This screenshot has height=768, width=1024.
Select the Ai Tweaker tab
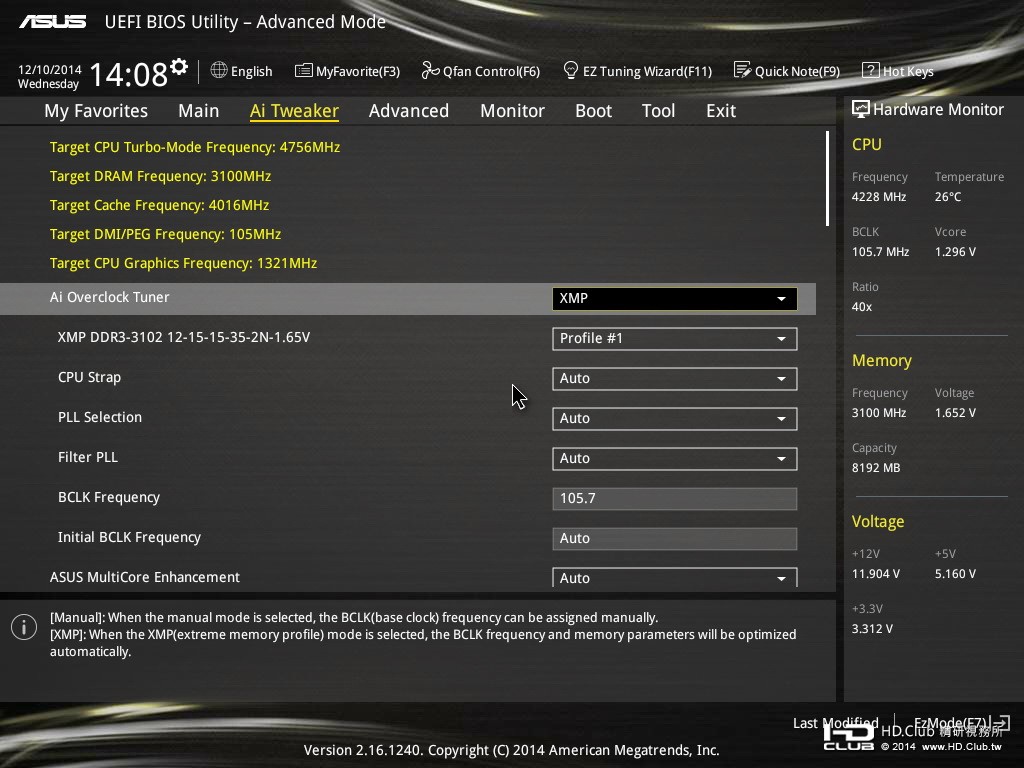click(x=294, y=111)
